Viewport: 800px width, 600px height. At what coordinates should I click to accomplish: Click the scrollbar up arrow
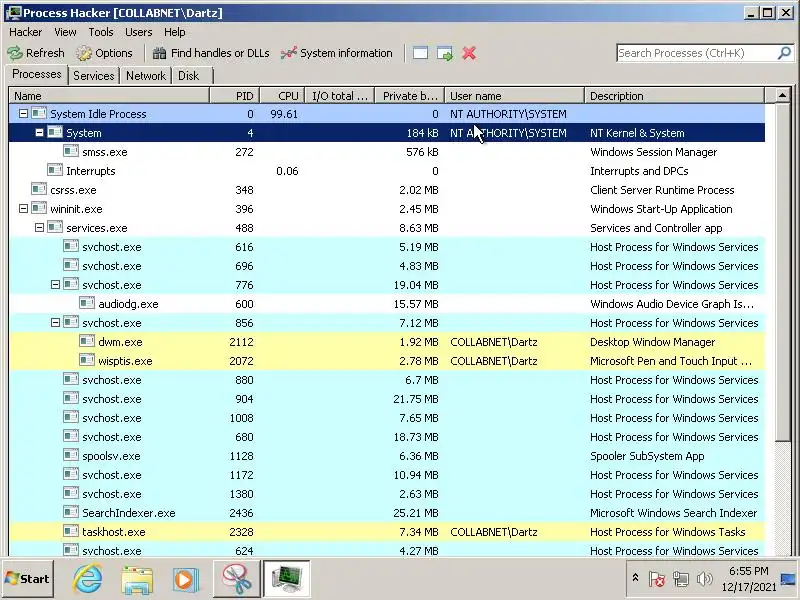(782, 95)
